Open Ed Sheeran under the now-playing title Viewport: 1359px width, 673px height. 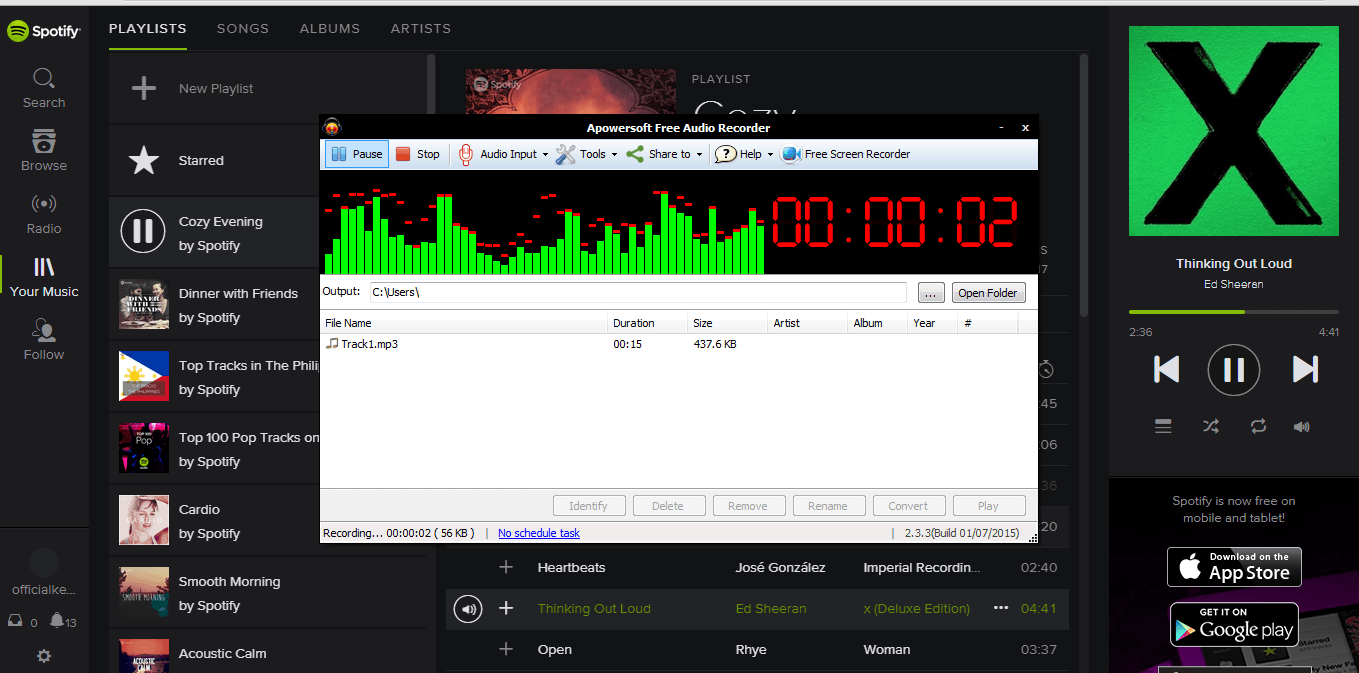coord(1233,284)
